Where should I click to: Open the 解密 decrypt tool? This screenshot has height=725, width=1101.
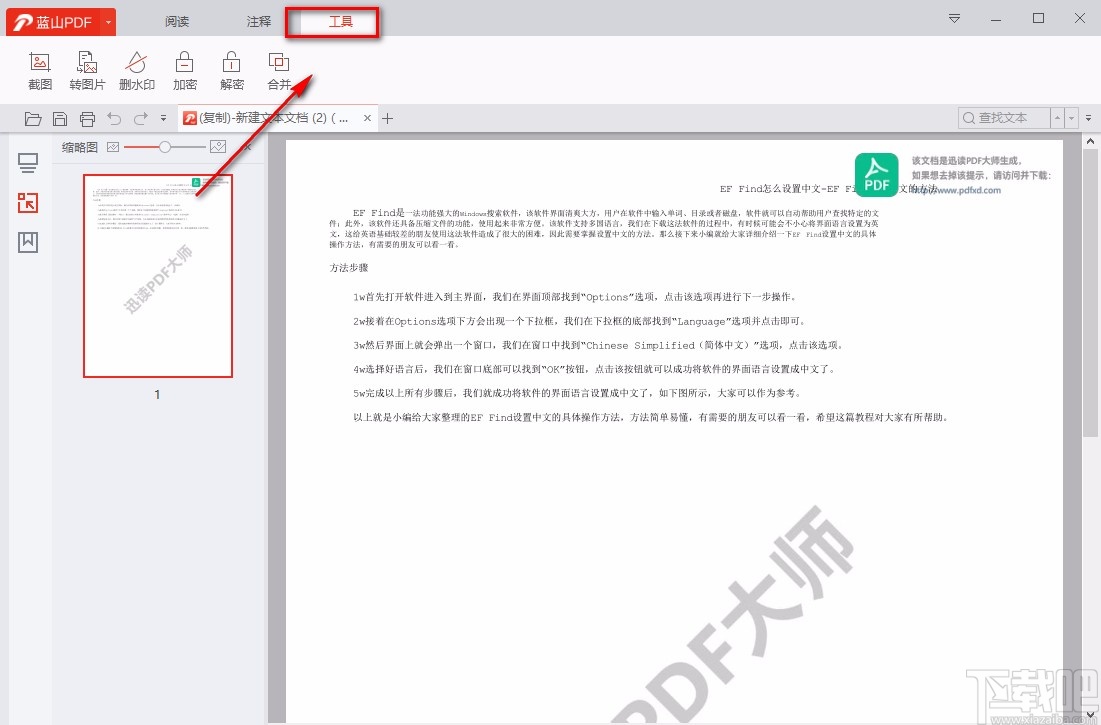tap(232, 71)
